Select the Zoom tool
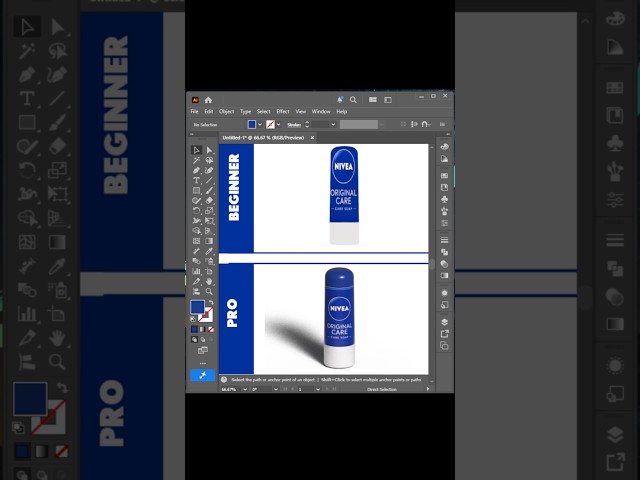This screenshot has height=480, width=640. (209, 291)
